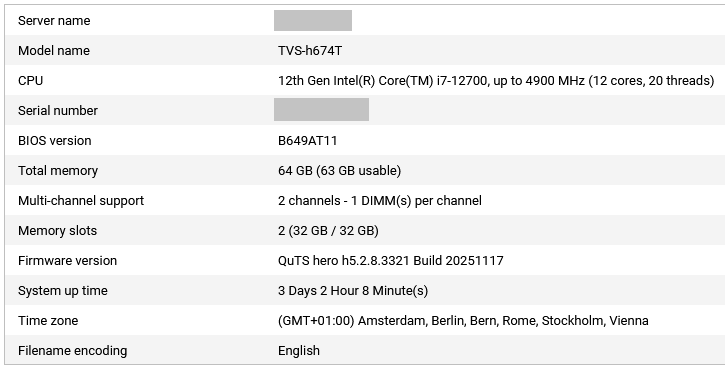This screenshot has height=369, width=725.
Task: Click the Filename encoding label
Action: 73,351
